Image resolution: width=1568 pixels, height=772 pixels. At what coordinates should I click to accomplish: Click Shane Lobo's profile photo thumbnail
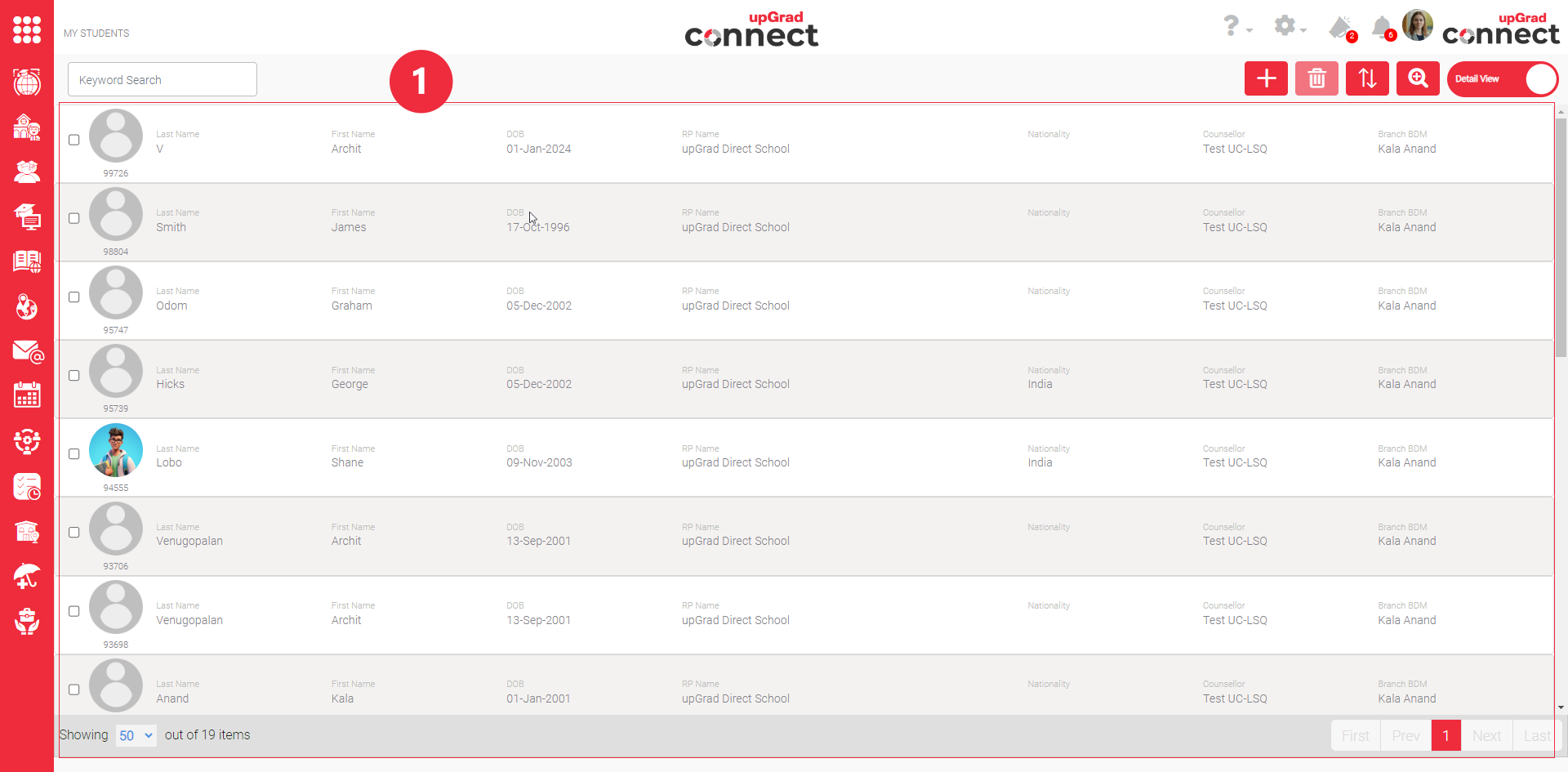coord(116,450)
